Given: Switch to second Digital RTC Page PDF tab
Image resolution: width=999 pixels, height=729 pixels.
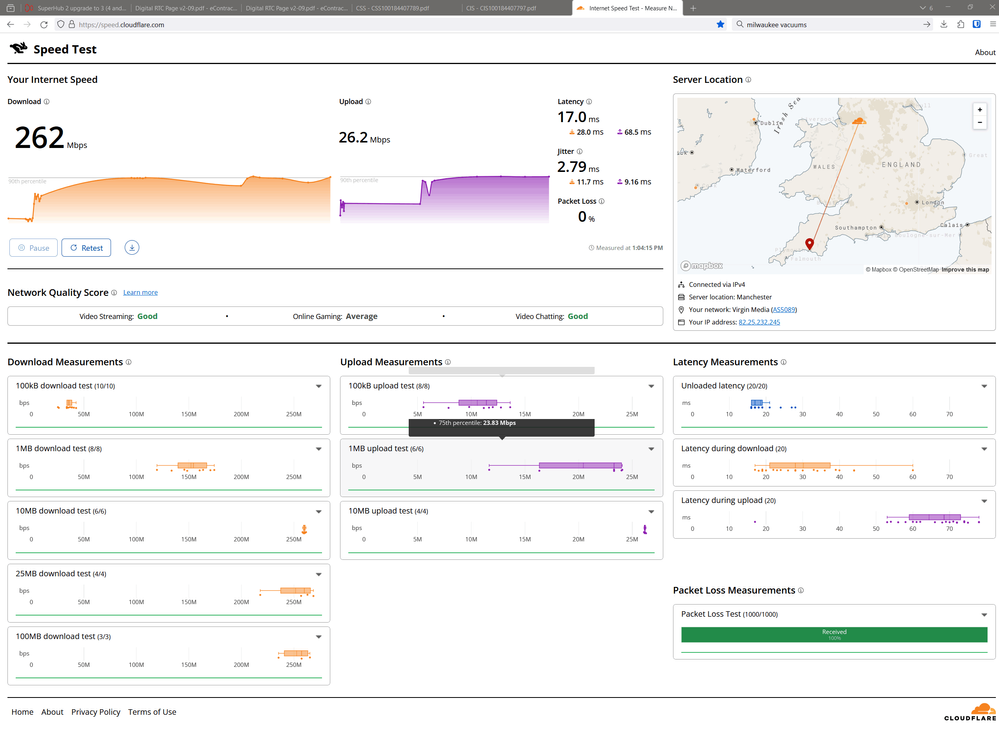Looking at the screenshot, I should point(296,8).
